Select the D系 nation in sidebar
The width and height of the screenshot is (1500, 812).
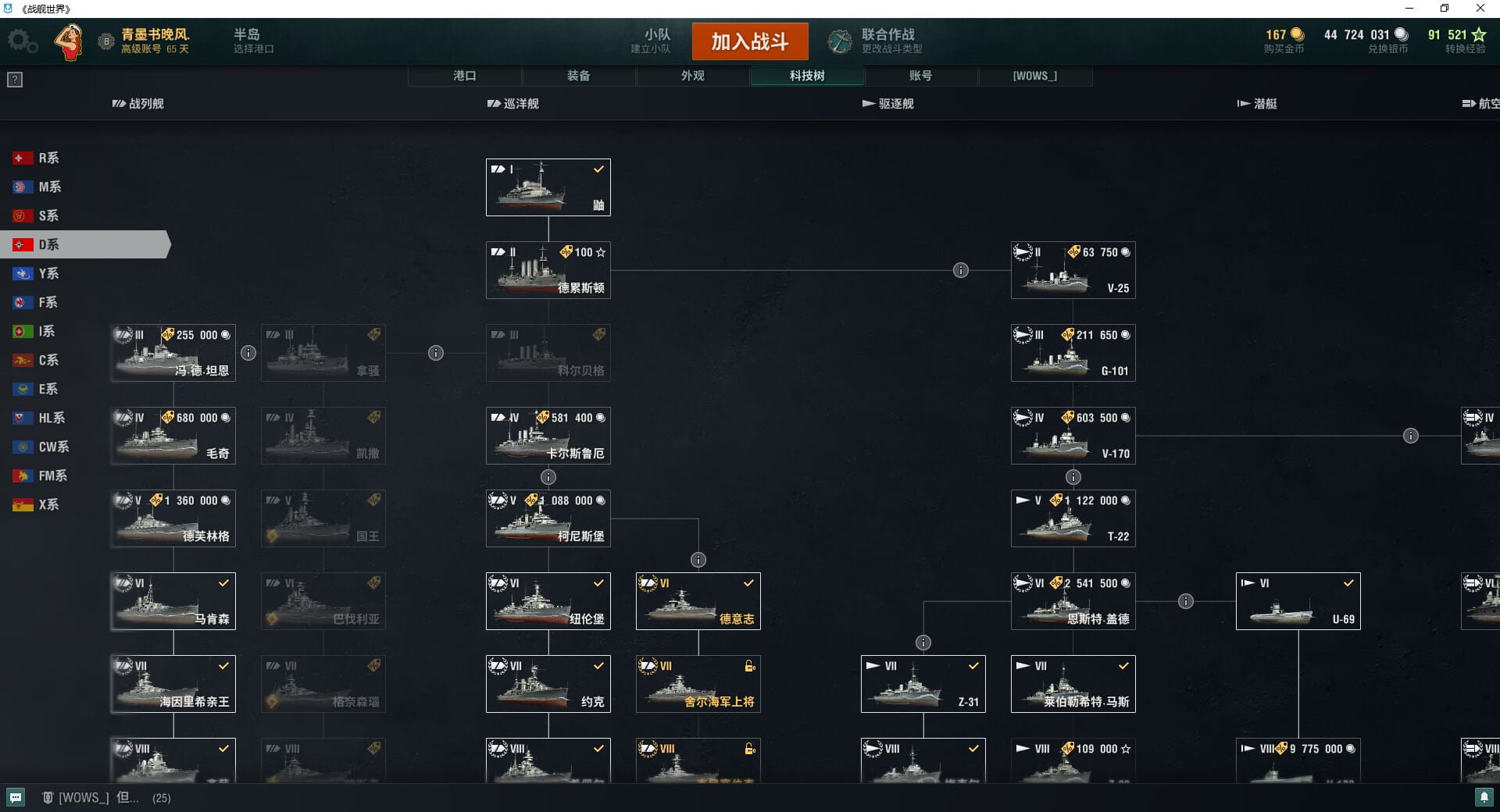point(84,244)
